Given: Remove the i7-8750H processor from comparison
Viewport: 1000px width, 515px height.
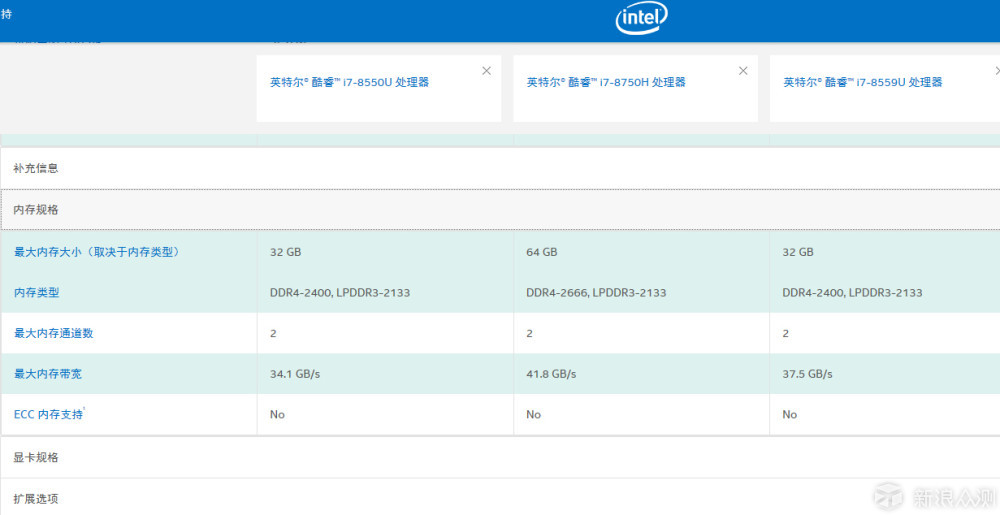Looking at the screenshot, I should pos(743,71).
